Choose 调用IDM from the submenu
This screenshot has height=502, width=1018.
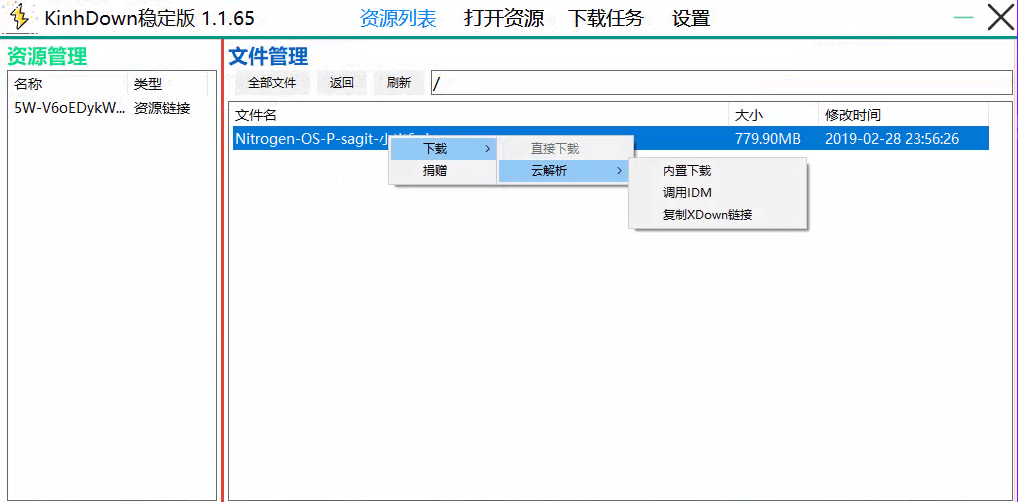717,193
